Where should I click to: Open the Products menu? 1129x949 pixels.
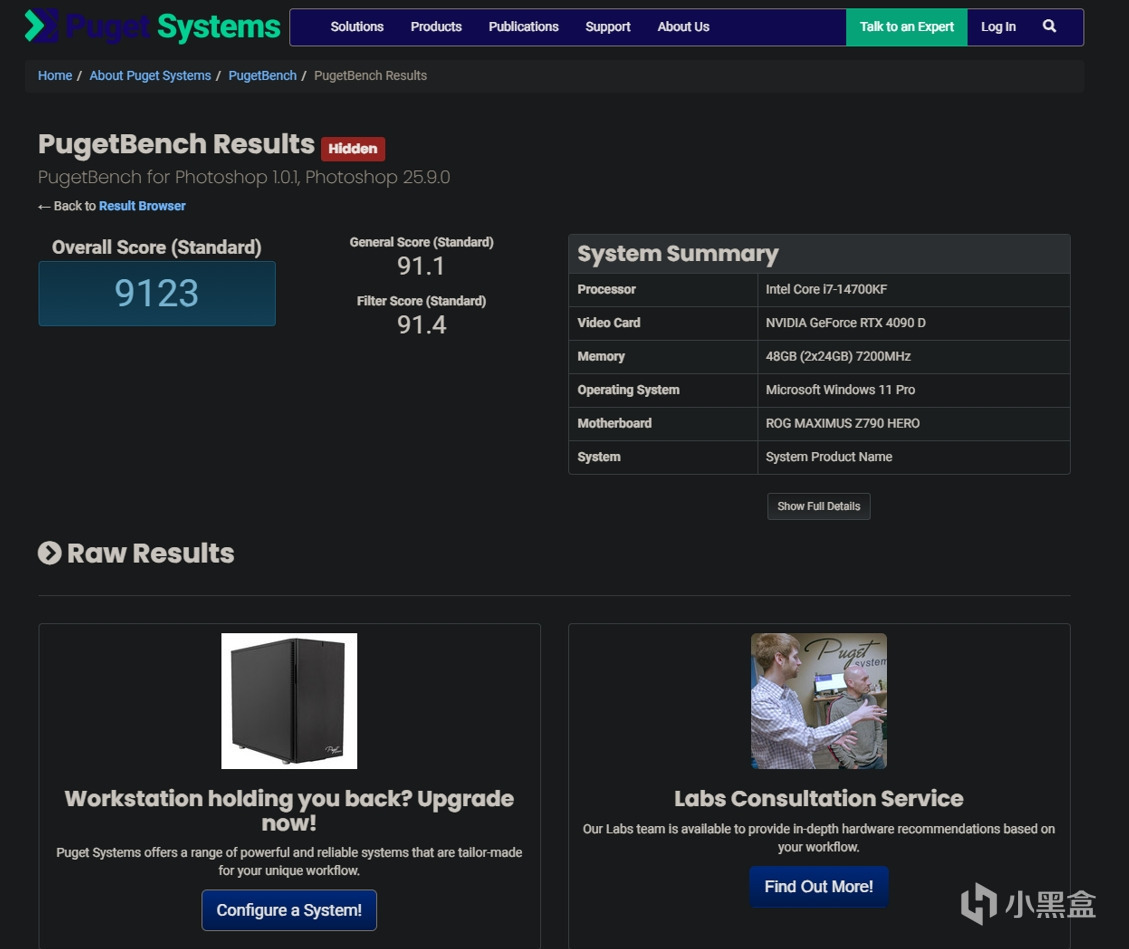pos(436,27)
